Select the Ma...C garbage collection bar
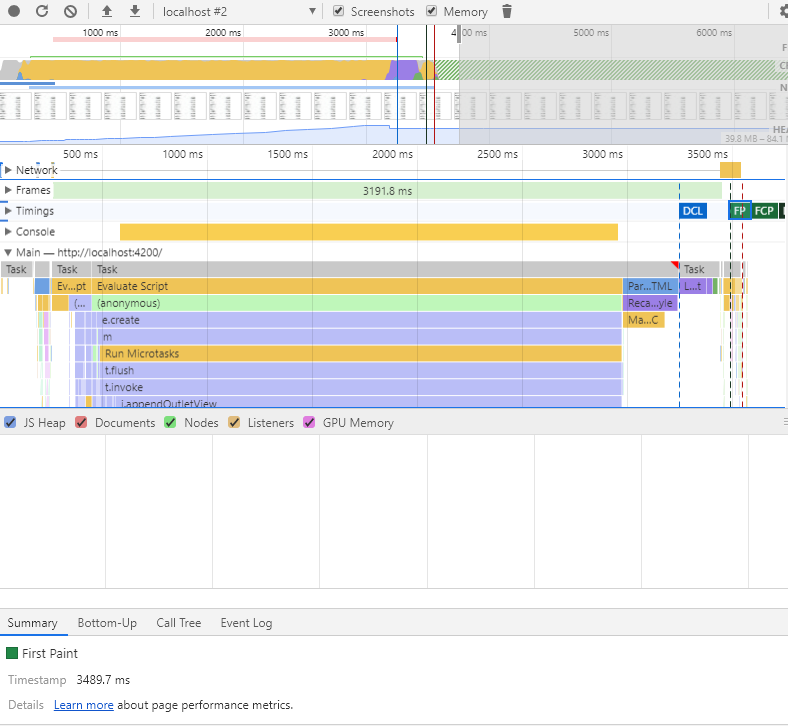Image resolution: width=788 pixels, height=726 pixels. 644,320
